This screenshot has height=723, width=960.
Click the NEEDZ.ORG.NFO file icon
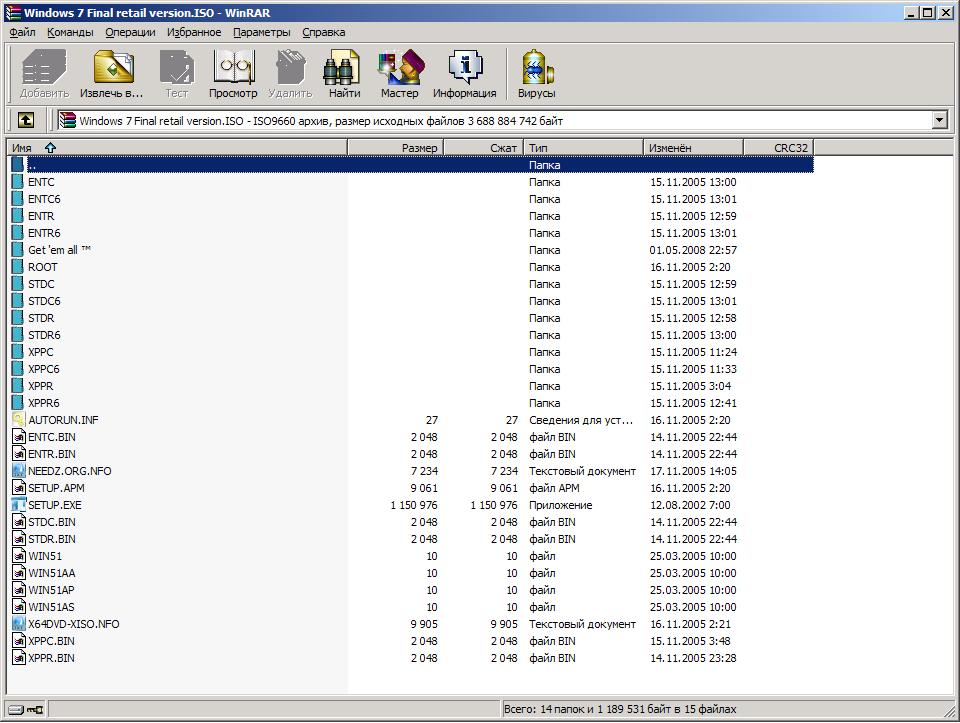18,471
